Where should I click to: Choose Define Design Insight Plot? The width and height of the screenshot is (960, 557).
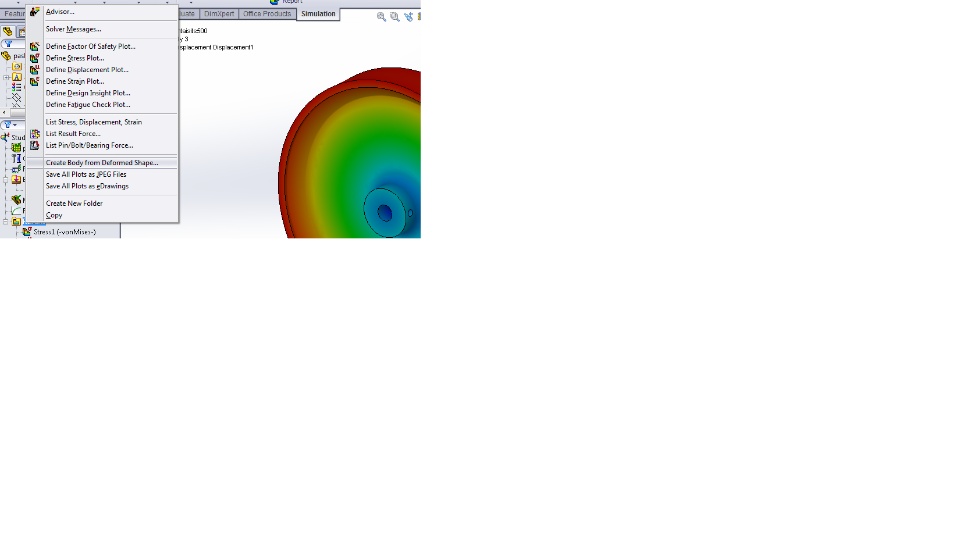88,93
